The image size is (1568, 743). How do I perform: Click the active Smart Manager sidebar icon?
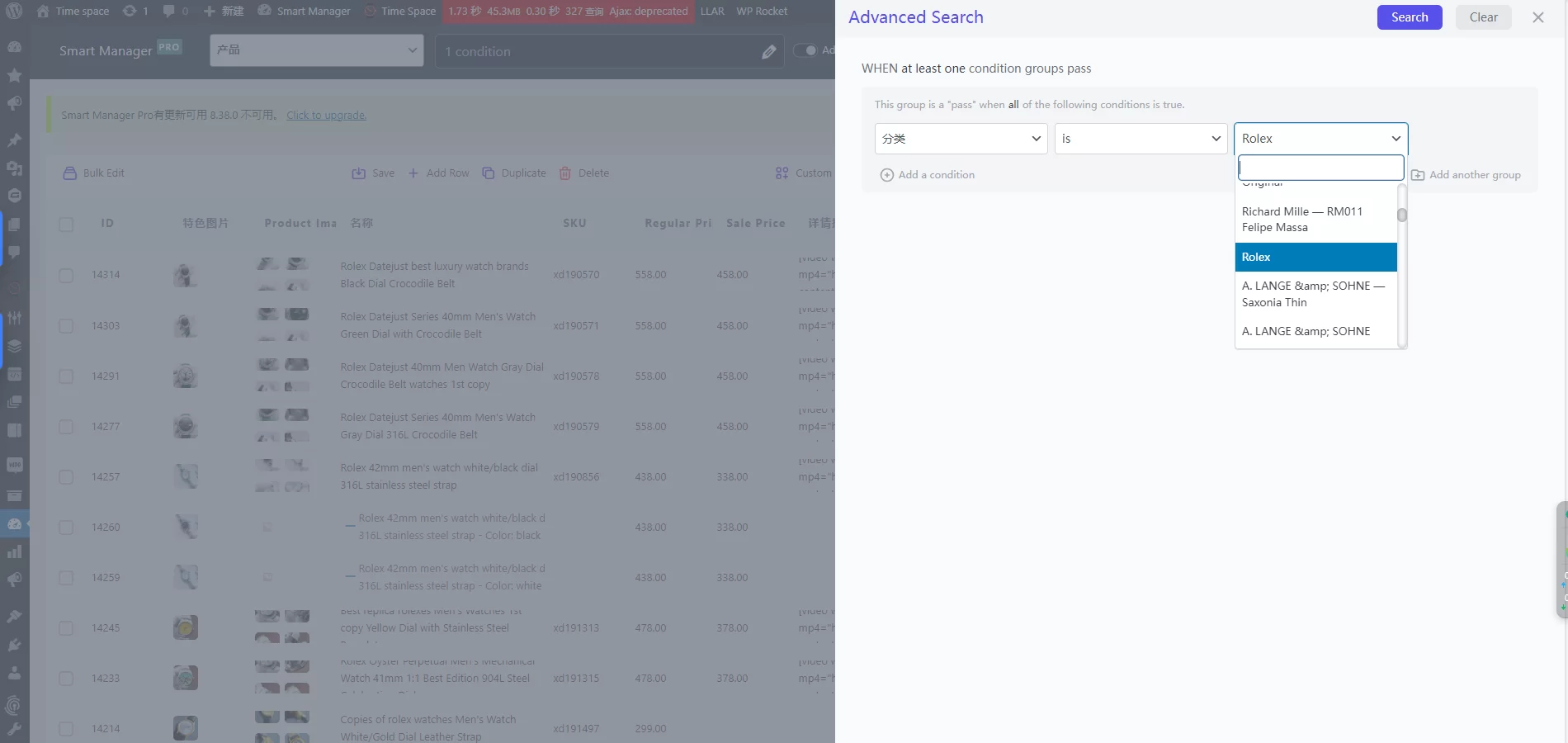coord(14,523)
